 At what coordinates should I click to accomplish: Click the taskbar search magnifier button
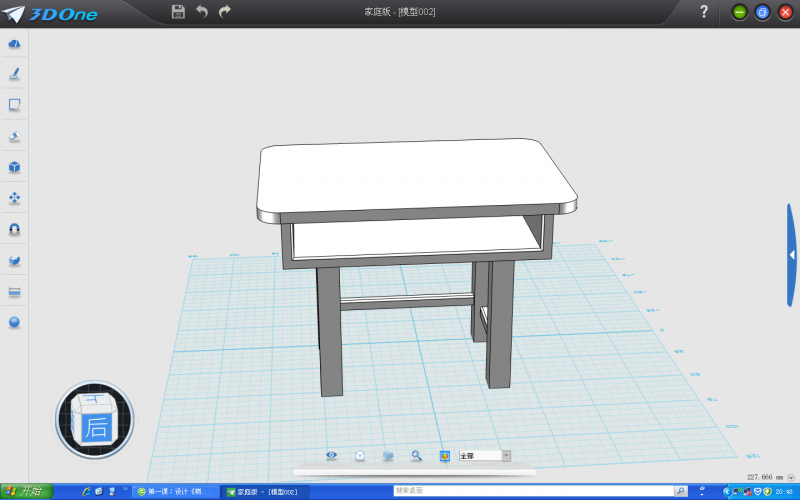[x=681, y=491]
